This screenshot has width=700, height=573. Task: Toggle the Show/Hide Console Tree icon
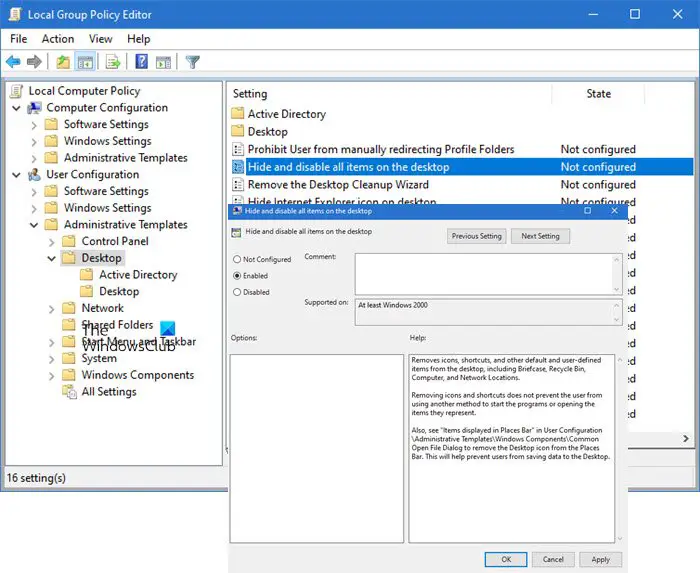86,62
